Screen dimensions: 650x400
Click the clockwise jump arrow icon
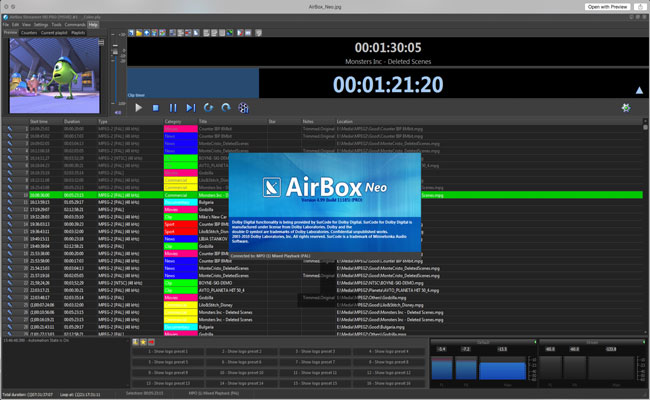pyautogui.click(x=226, y=108)
